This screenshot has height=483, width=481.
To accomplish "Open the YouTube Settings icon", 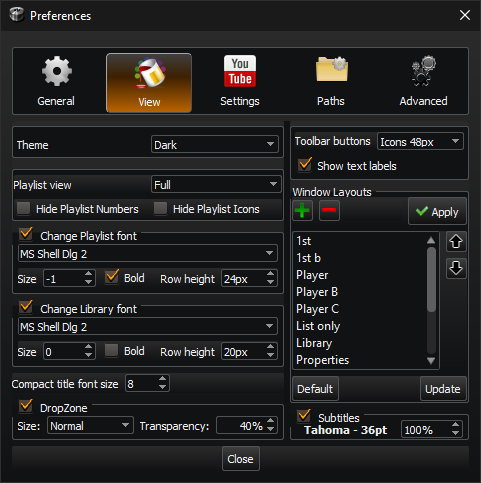I will pos(240,71).
